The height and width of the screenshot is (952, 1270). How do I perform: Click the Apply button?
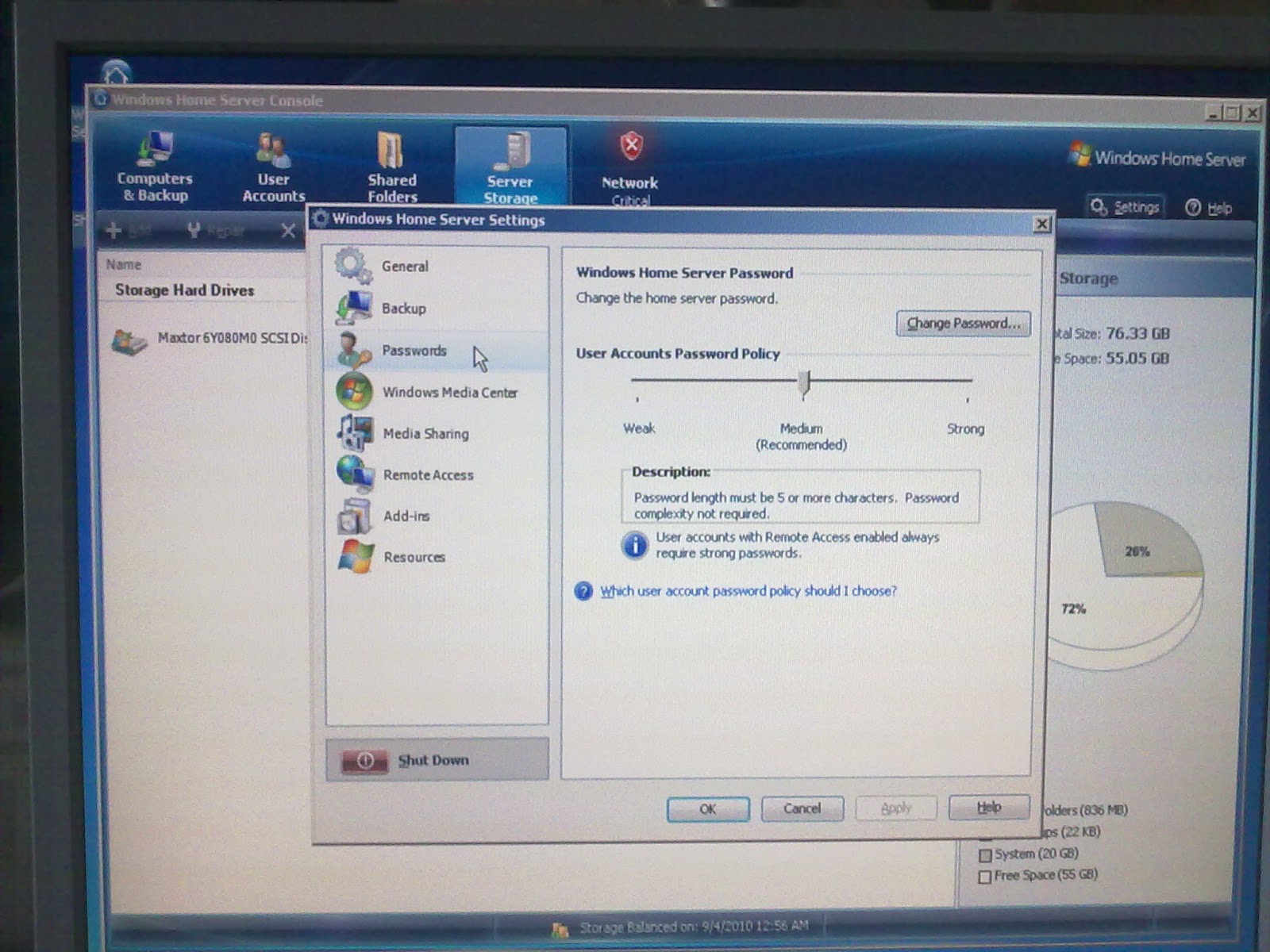click(x=896, y=808)
